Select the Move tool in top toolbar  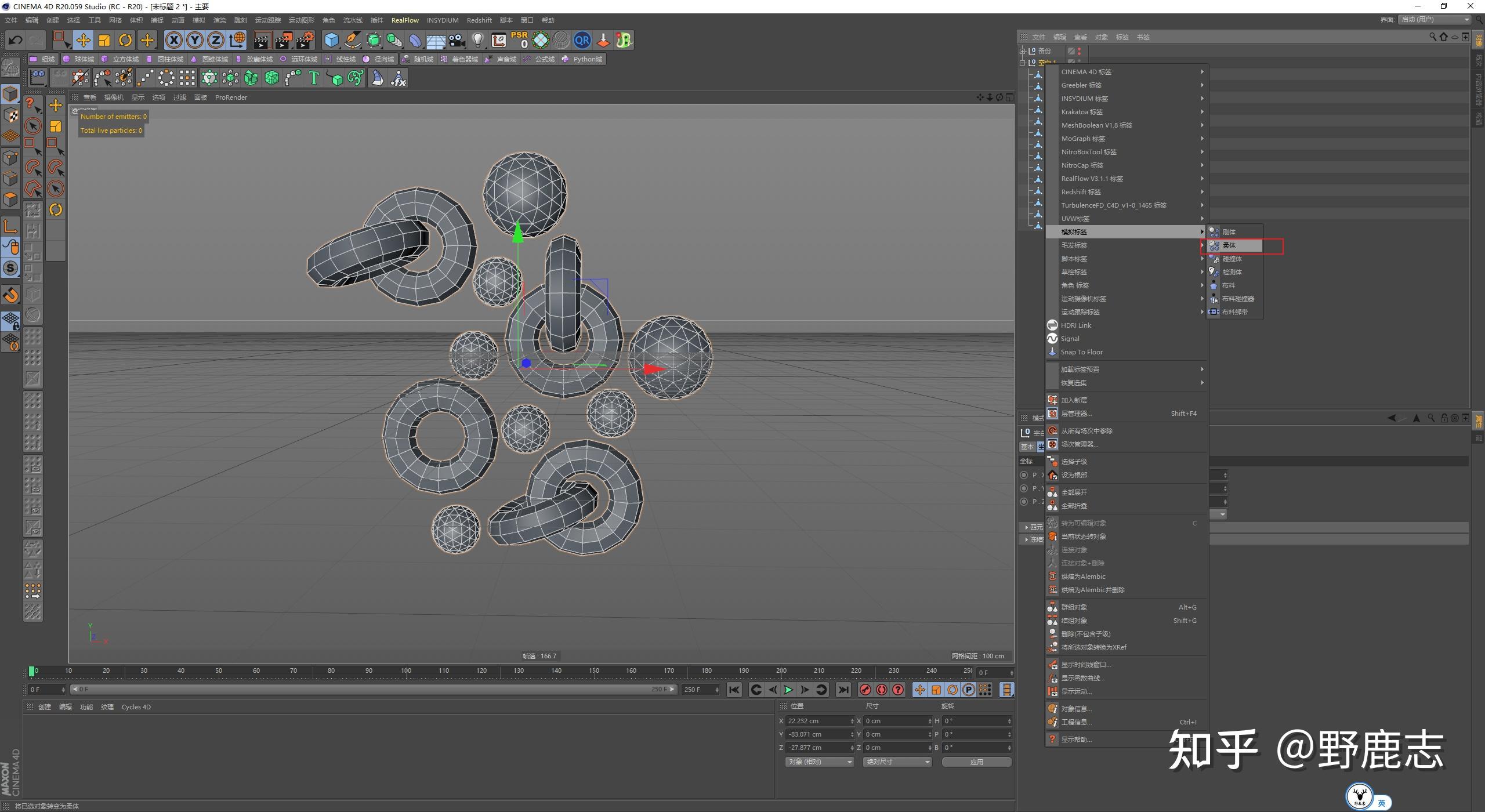tap(83, 40)
